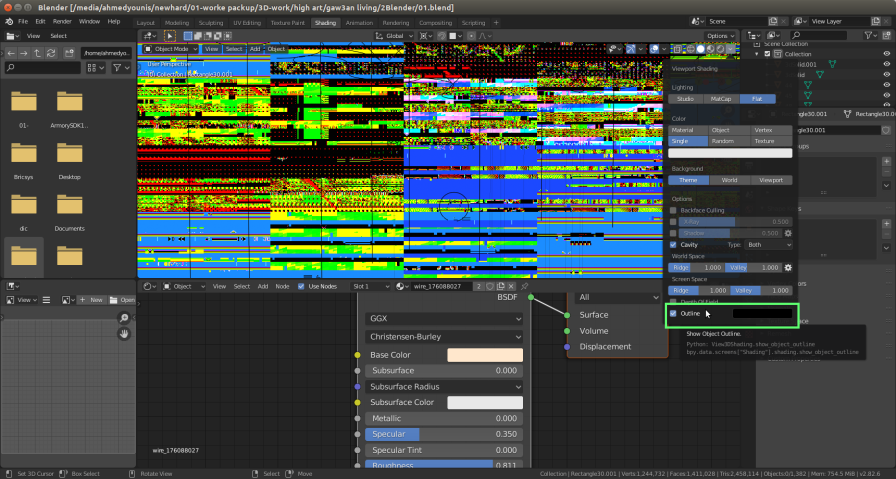
Task: Set lighting to MatCap
Action: 721,99
